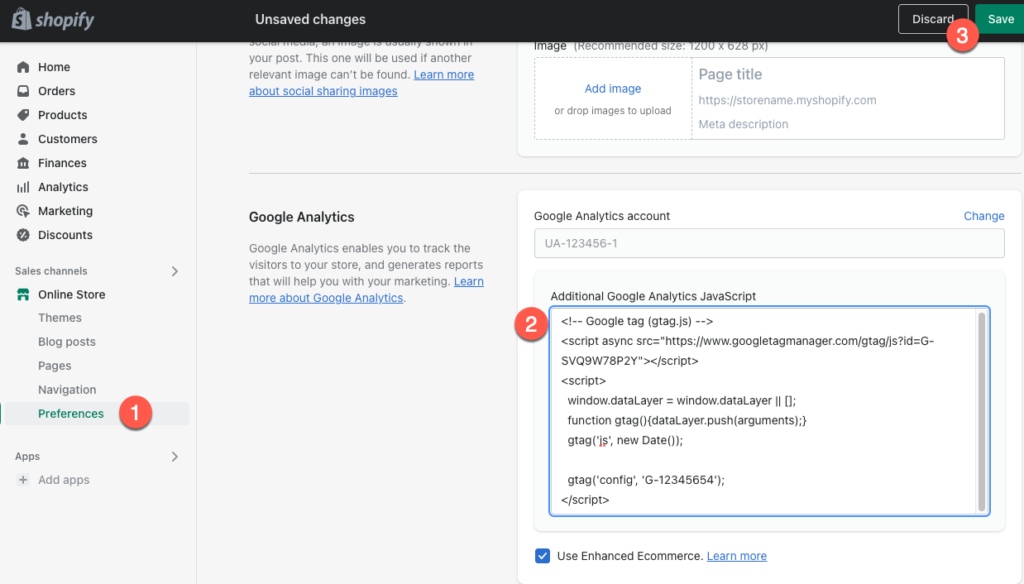
Task: Open the Finances section
Action: point(62,163)
